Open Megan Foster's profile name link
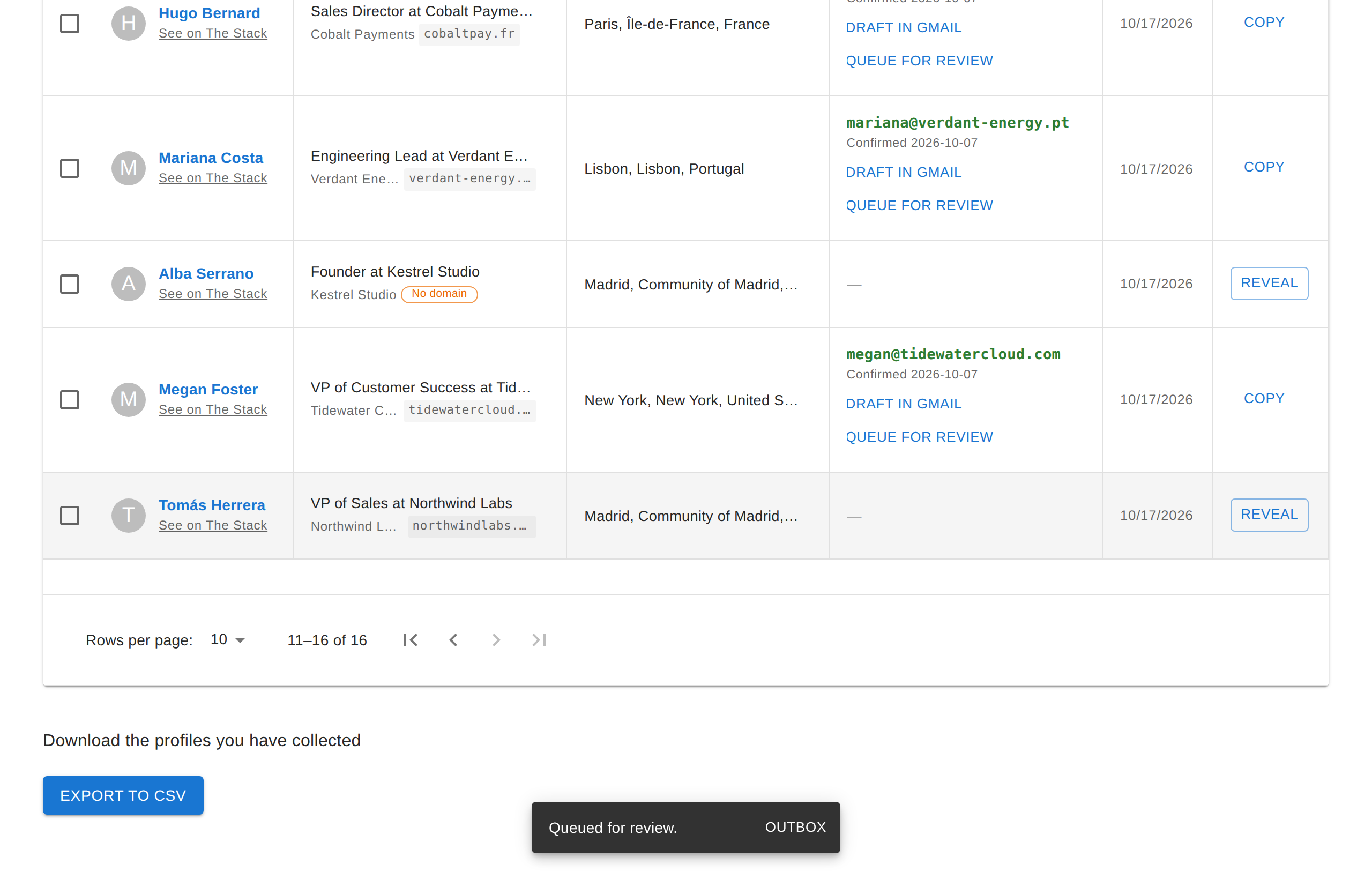 click(208, 389)
